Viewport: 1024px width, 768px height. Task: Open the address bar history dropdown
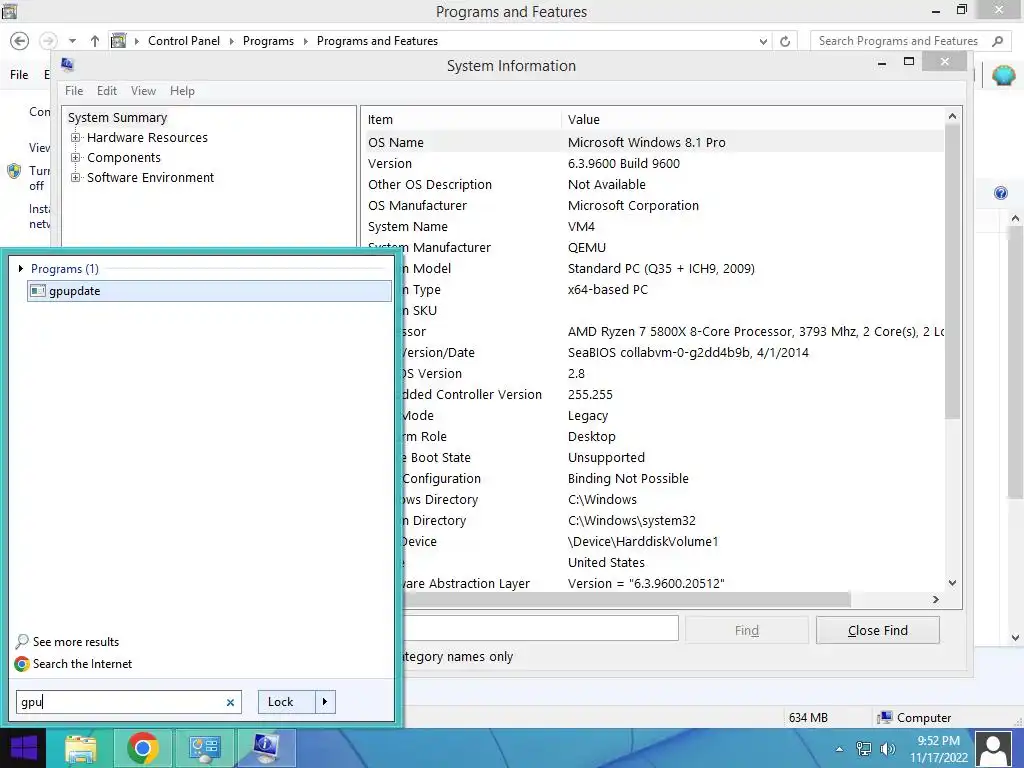click(x=763, y=41)
